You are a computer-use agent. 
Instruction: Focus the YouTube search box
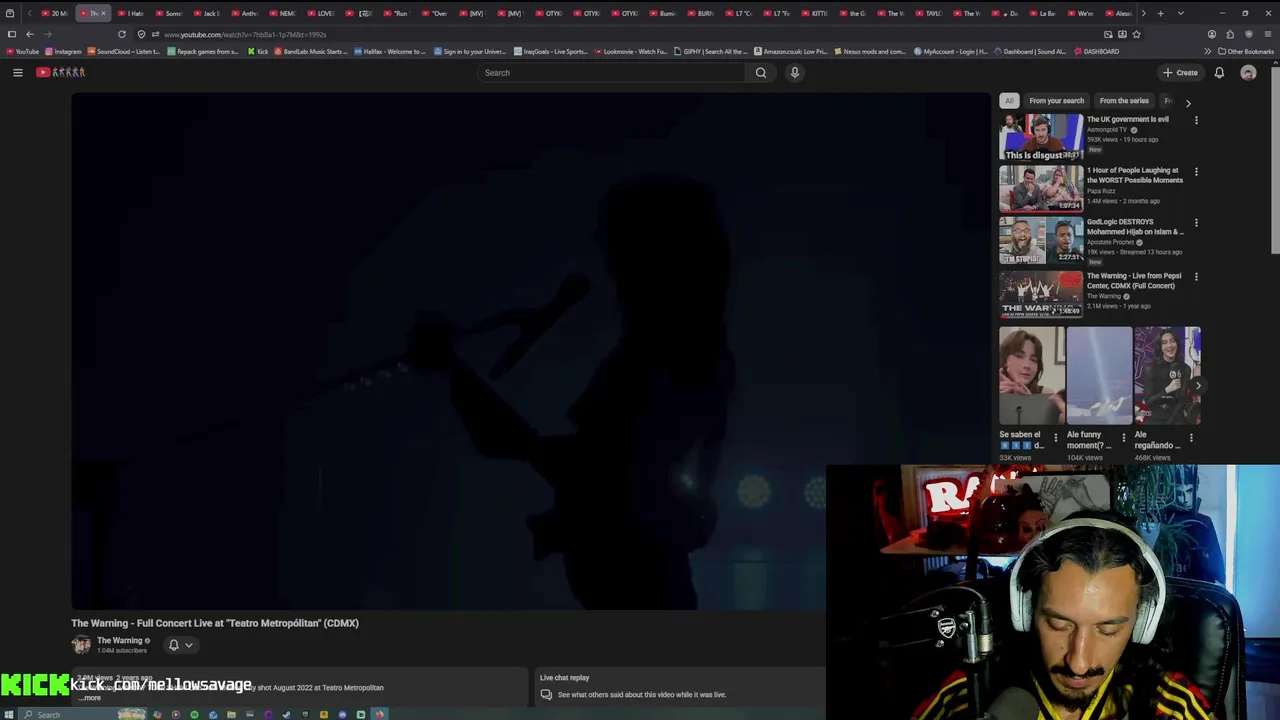tap(611, 72)
